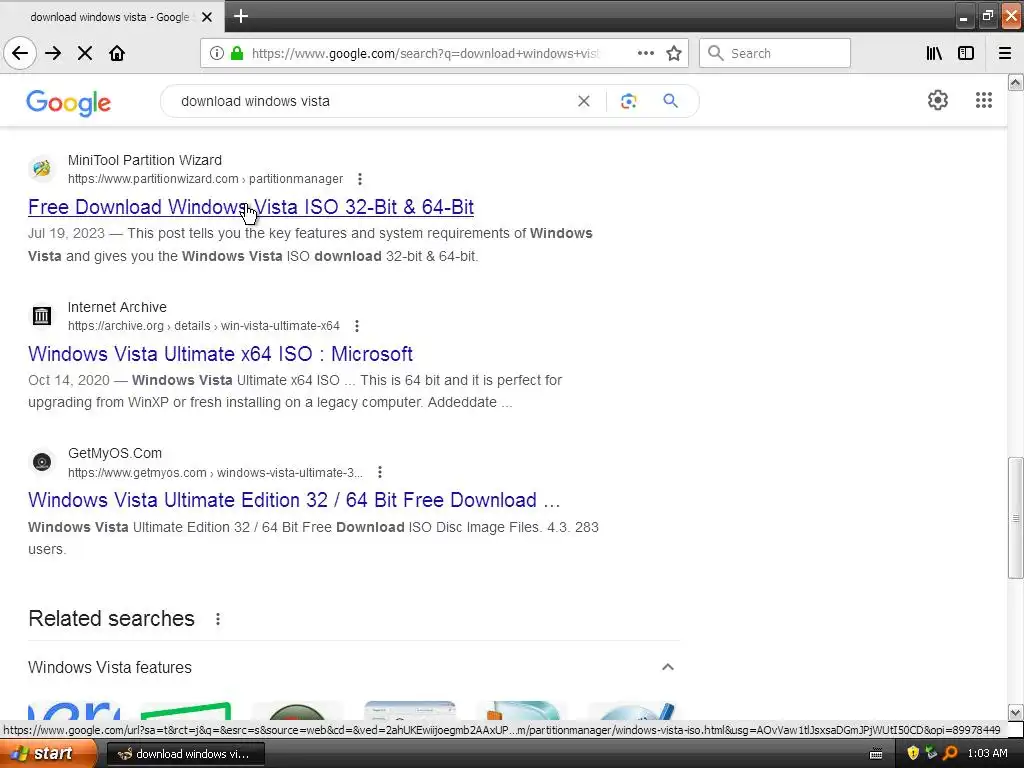Click the GetMyOS favicon icon

tap(42, 462)
